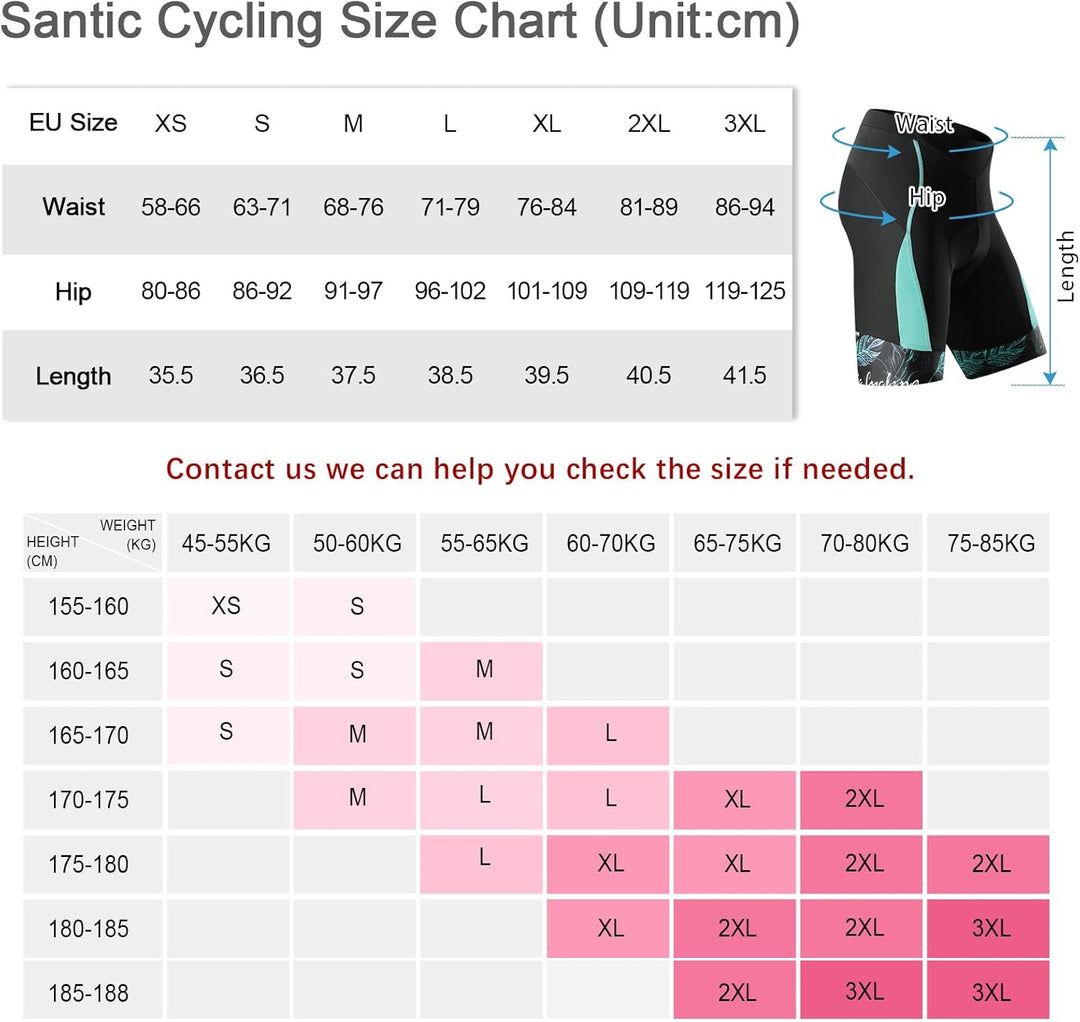Image resolution: width=1080 pixels, height=1022 pixels.
Task: Click the vertical Length label beside shorts
Action: (x=1067, y=267)
